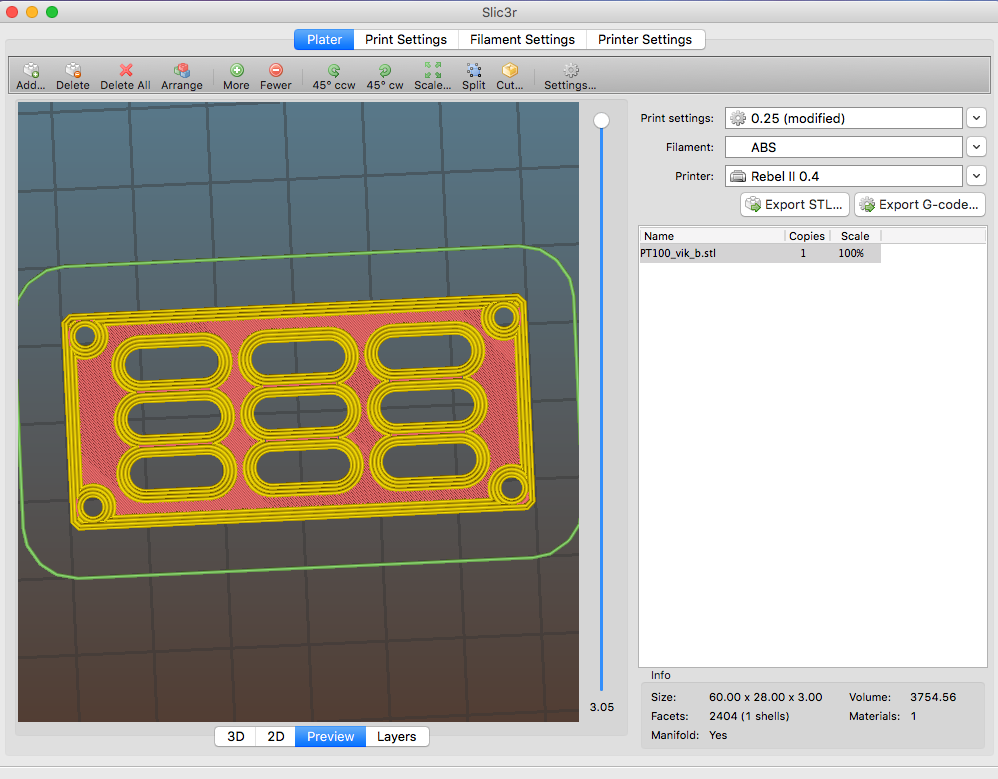Click the Delete toolbar icon
Viewport: 998px width, 779px height.
click(x=72, y=71)
